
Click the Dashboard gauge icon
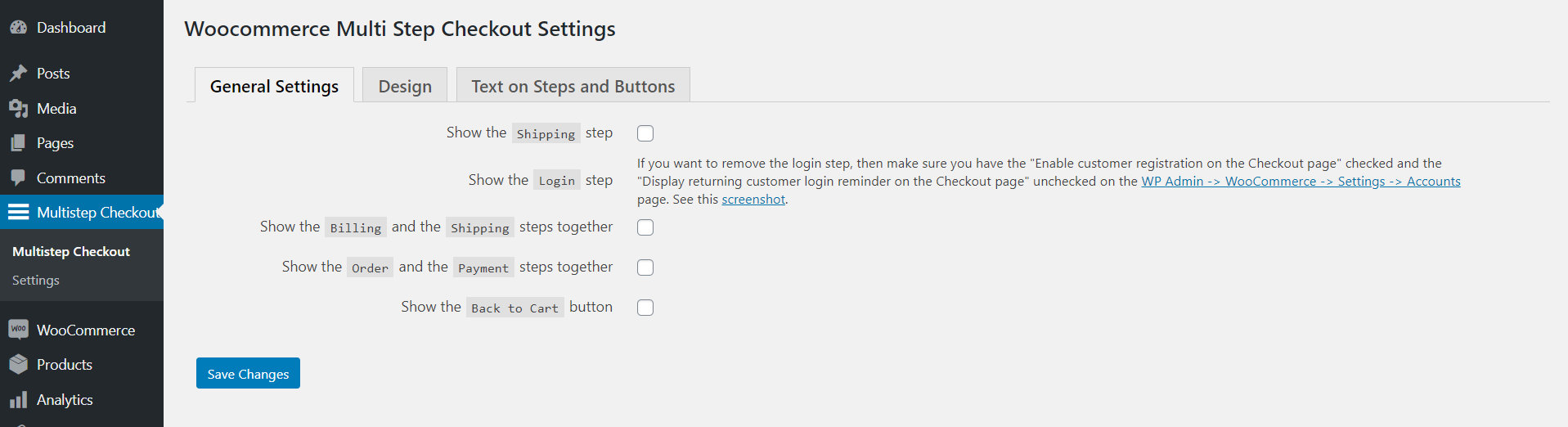[18, 28]
